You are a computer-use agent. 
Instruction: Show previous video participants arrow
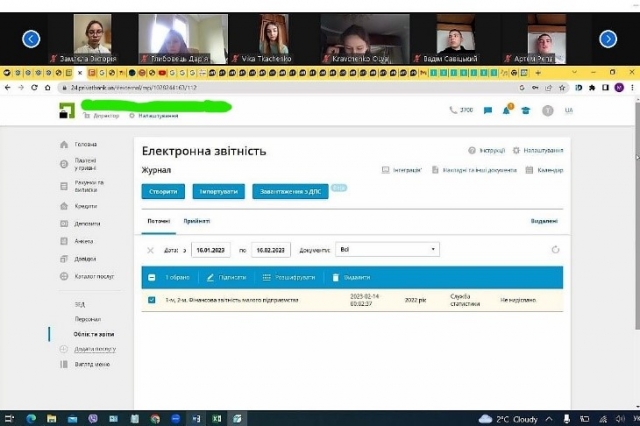point(31,39)
